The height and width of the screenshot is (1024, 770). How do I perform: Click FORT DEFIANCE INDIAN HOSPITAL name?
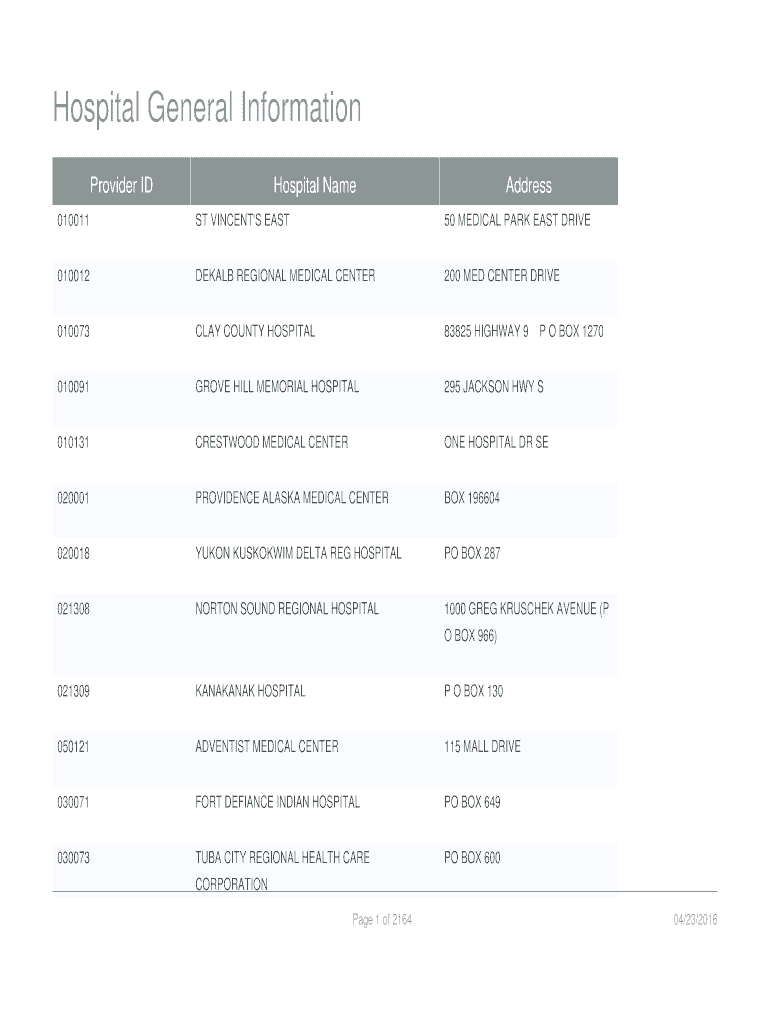[278, 802]
